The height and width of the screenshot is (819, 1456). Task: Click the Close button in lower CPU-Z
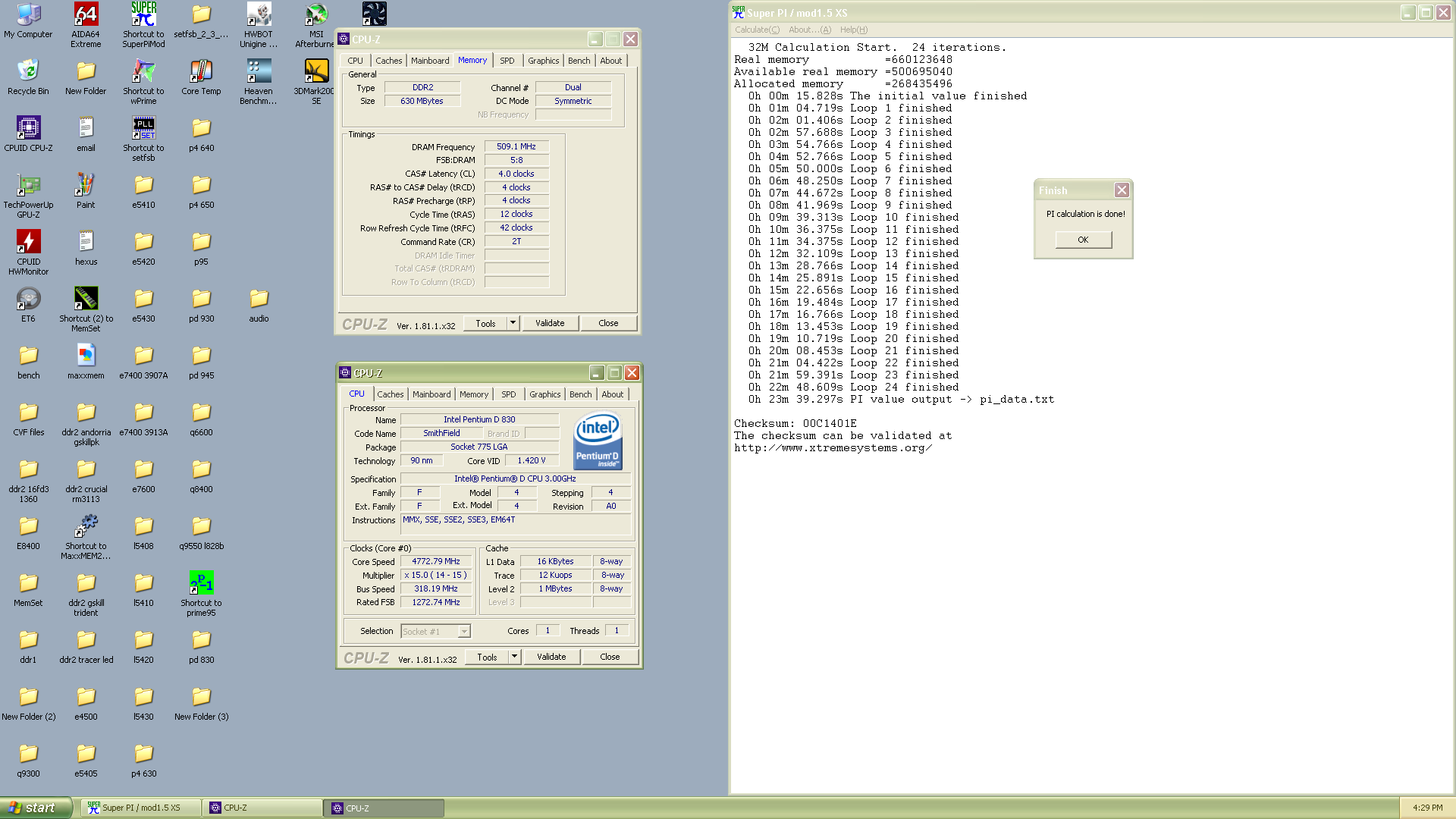pyautogui.click(x=610, y=657)
